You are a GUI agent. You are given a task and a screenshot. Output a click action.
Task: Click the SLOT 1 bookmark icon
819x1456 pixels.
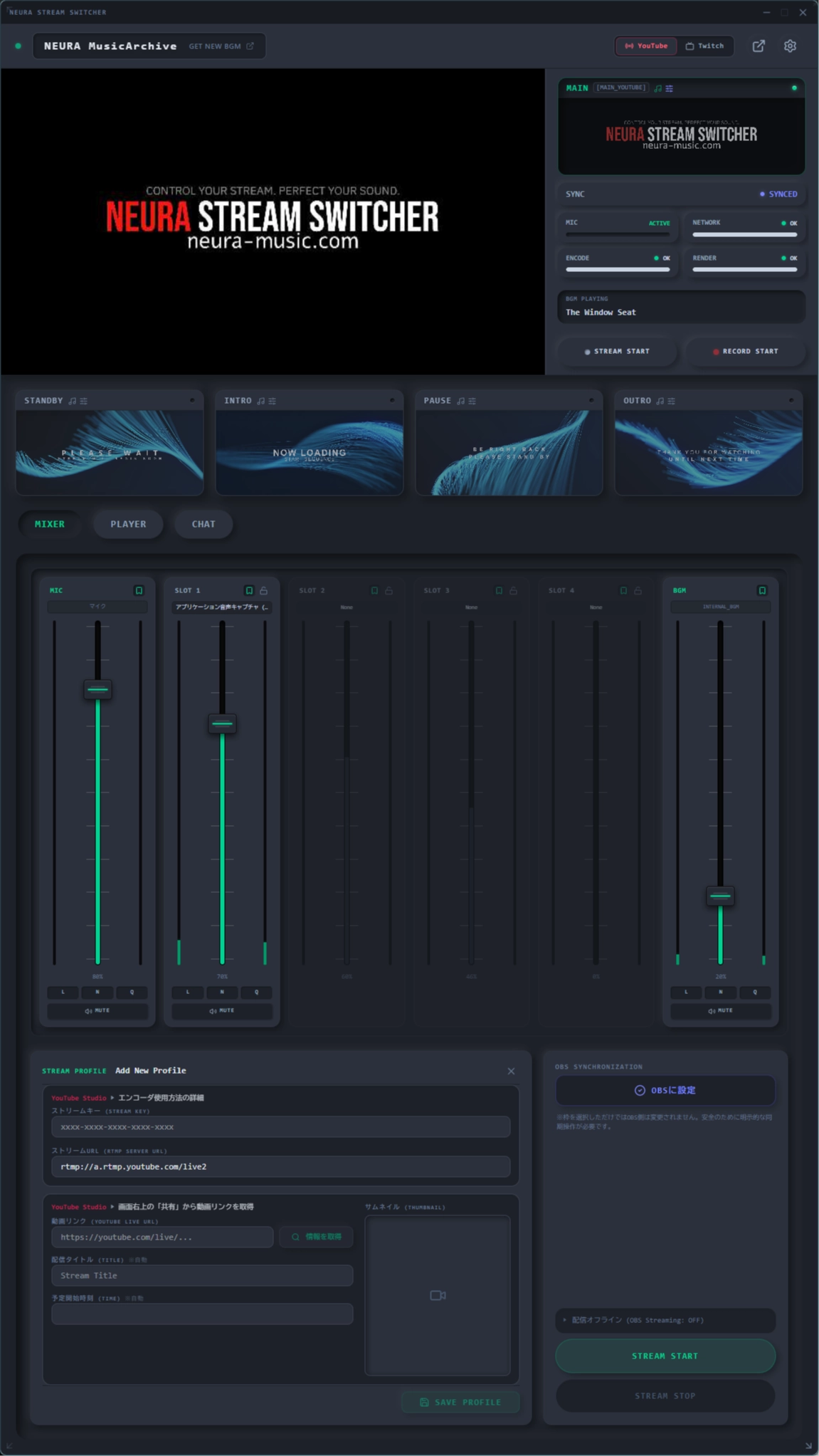tap(249, 590)
